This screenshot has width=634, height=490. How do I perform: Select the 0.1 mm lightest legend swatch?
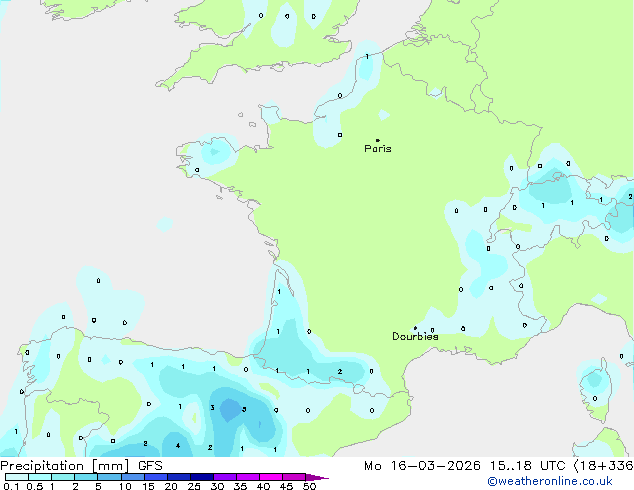(17, 477)
